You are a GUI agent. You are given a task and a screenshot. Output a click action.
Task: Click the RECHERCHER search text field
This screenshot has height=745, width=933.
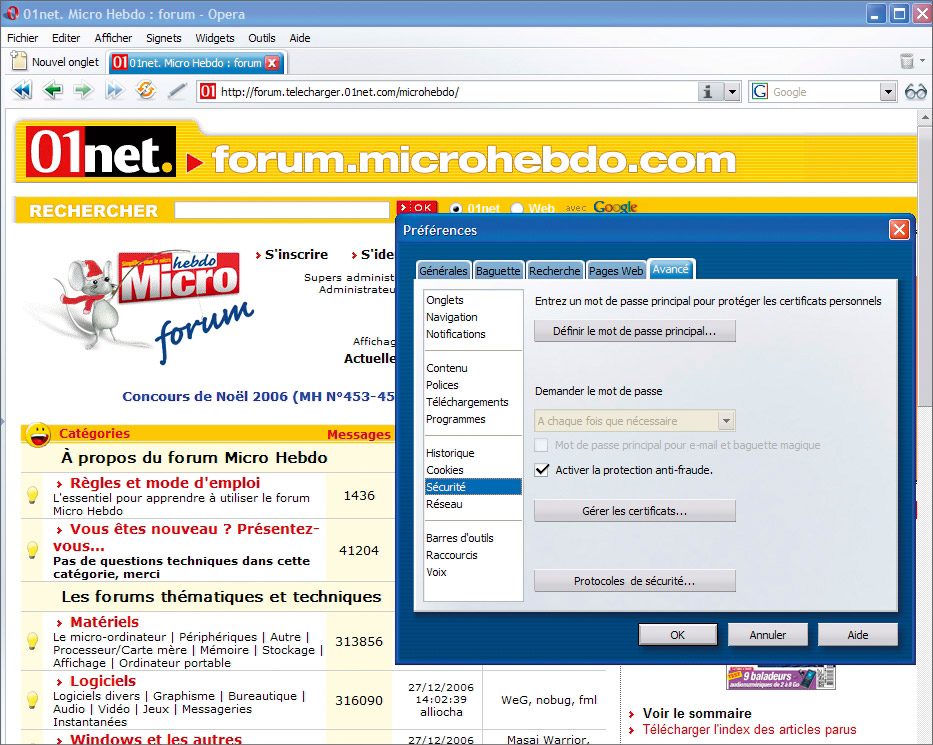tap(281, 211)
